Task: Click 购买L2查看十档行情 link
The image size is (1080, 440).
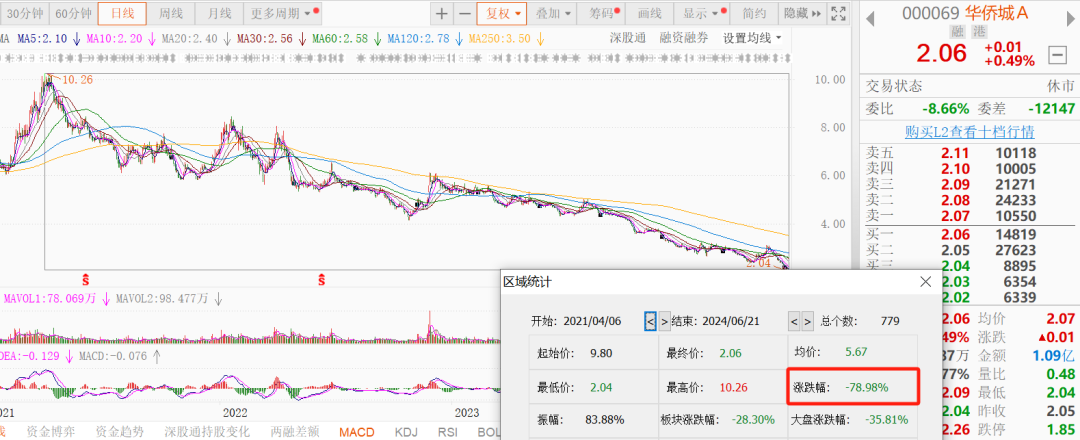Action: point(969,132)
